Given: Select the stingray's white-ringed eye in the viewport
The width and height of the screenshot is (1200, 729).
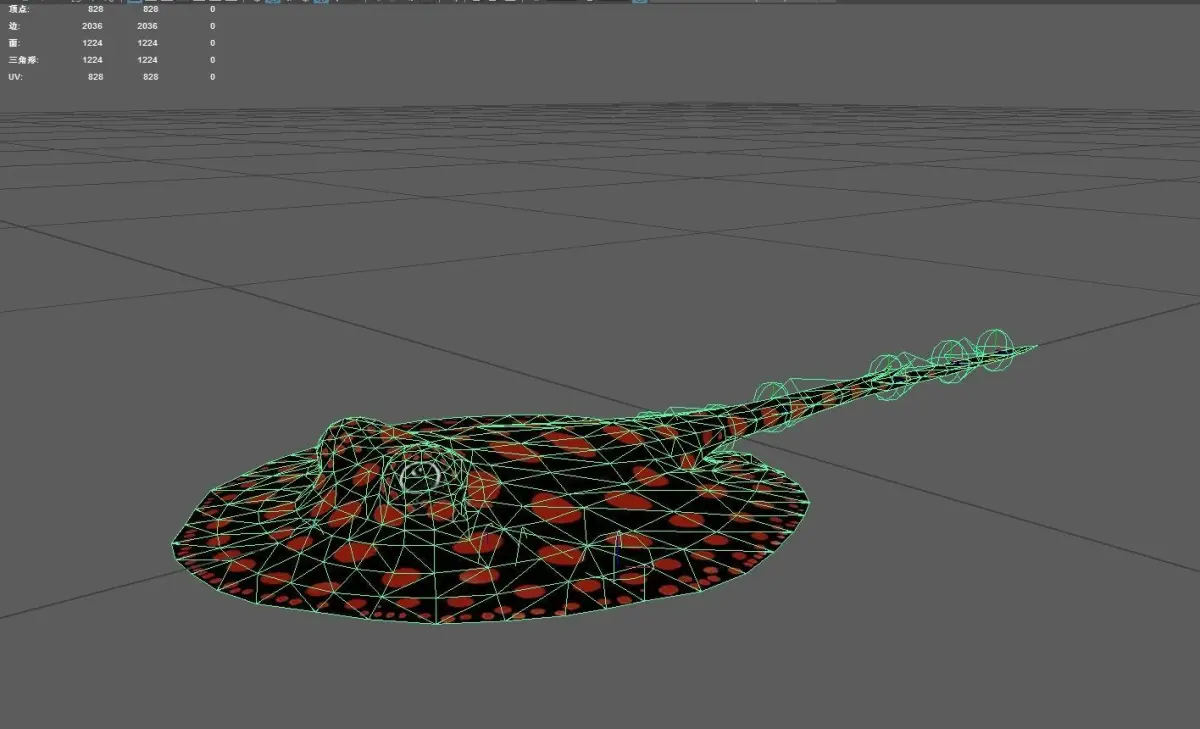Looking at the screenshot, I should [x=419, y=475].
